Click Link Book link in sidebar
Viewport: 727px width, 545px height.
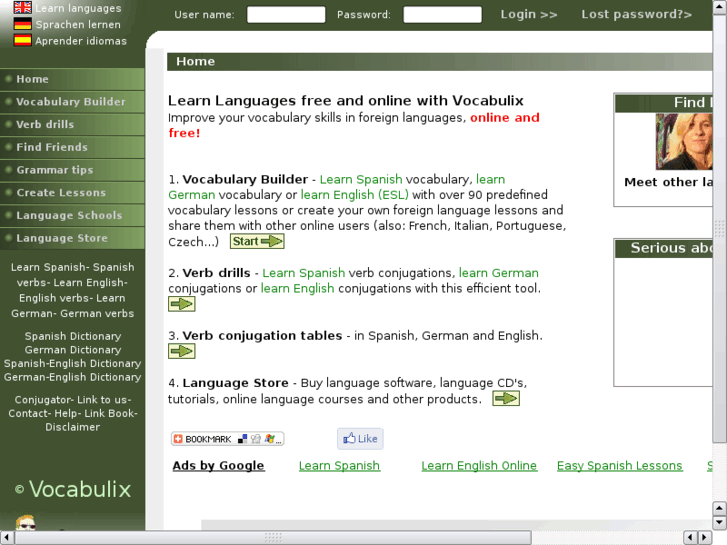[109, 413]
